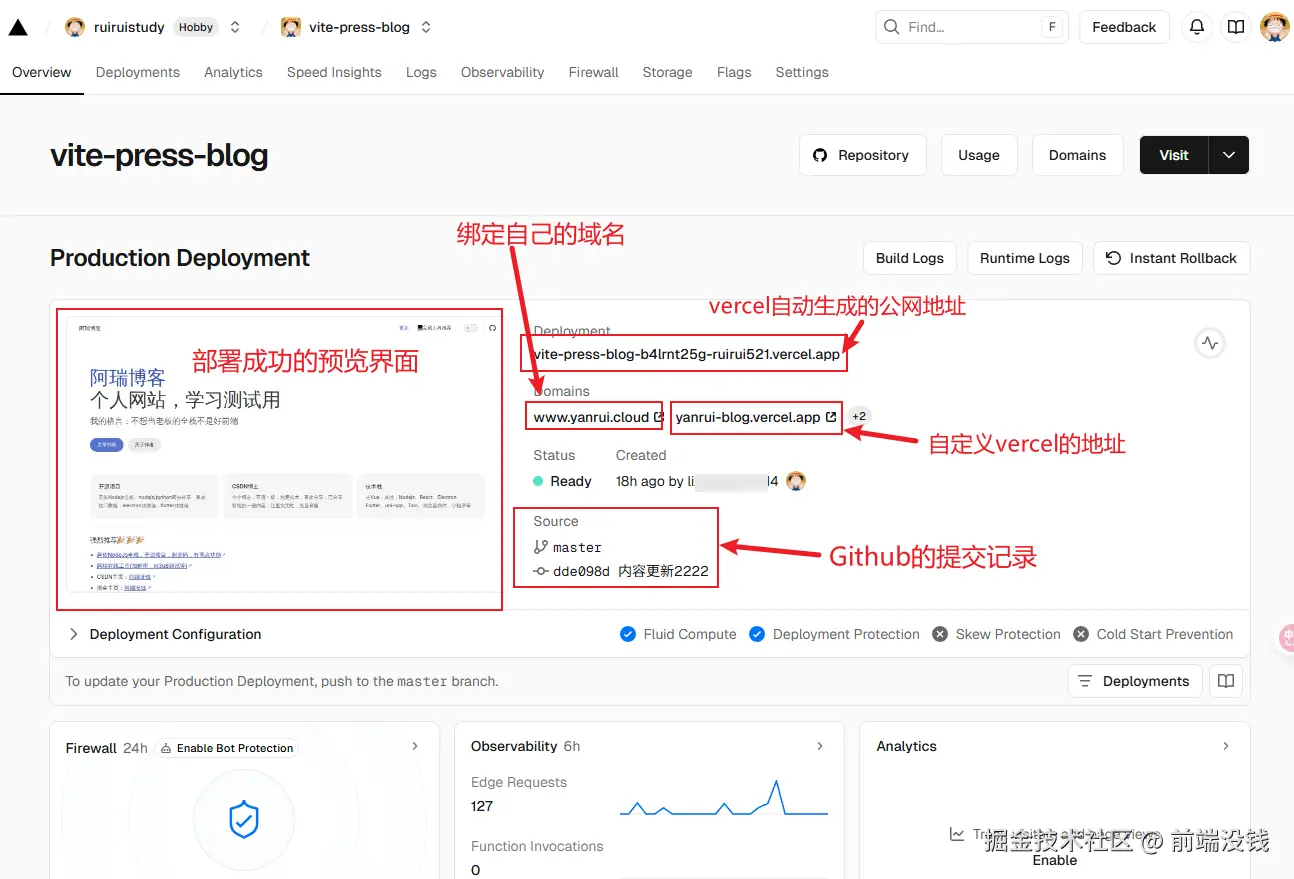
Task: Click the deployer avatar next to Created info
Action: pos(796,481)
